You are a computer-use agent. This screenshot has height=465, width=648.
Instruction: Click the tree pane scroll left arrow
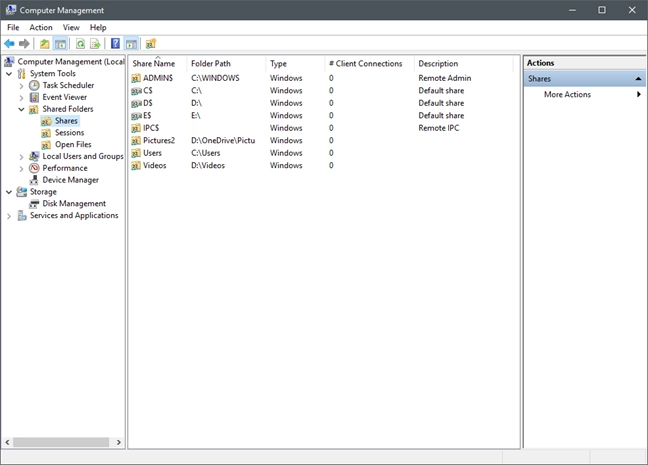(x=7, y=442)
